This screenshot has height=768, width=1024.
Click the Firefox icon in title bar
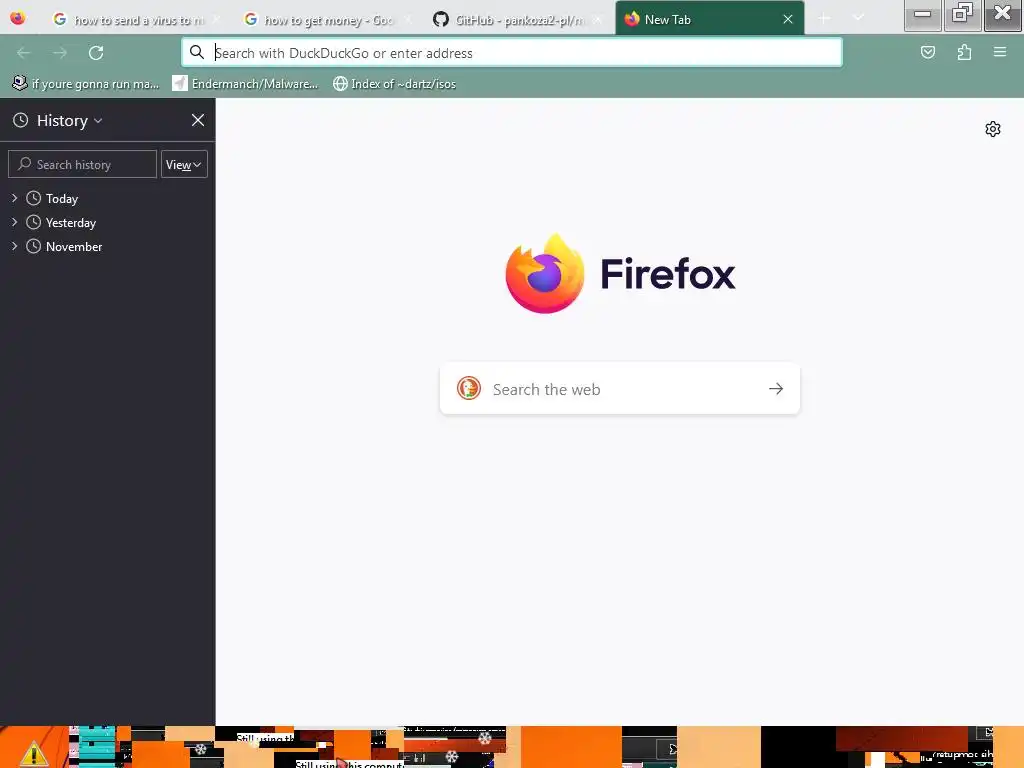click(18, 18)
